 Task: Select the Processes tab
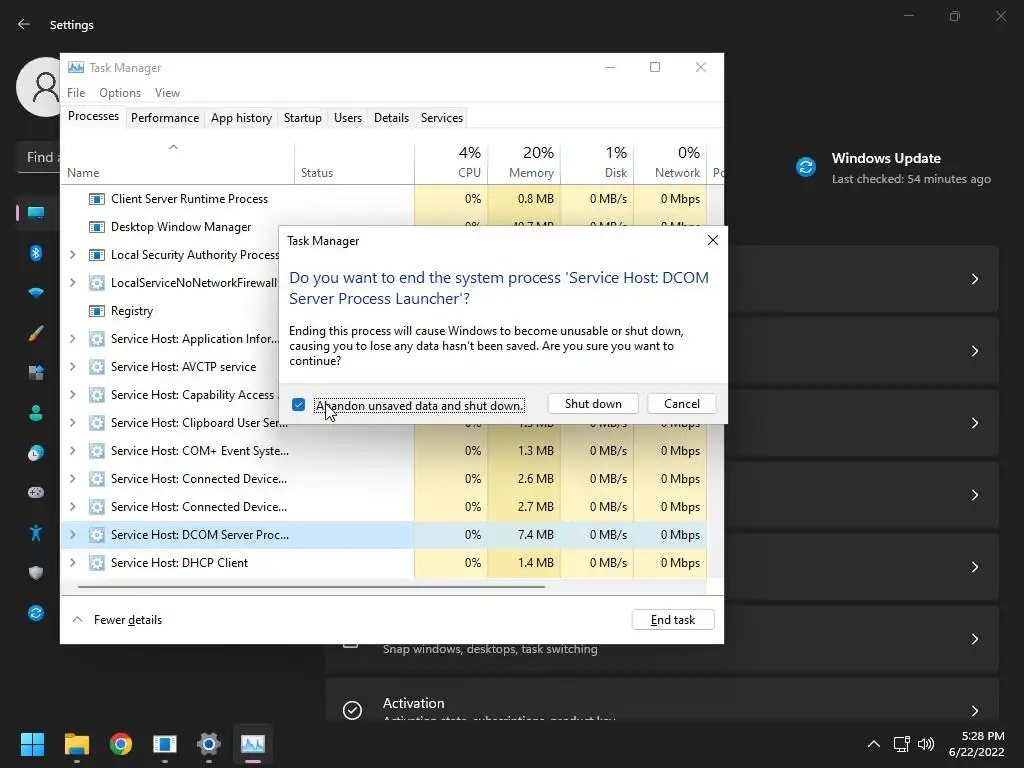(x=93, y=116)
